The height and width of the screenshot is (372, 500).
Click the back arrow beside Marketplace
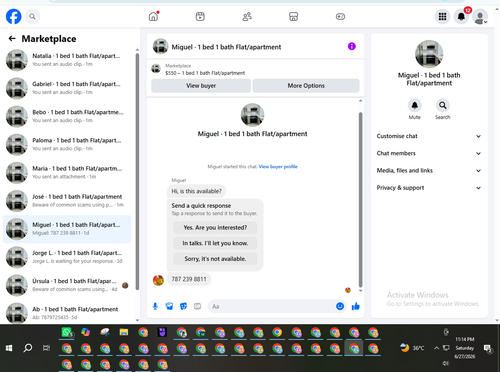pyautogui.click(x=12, y=39)
